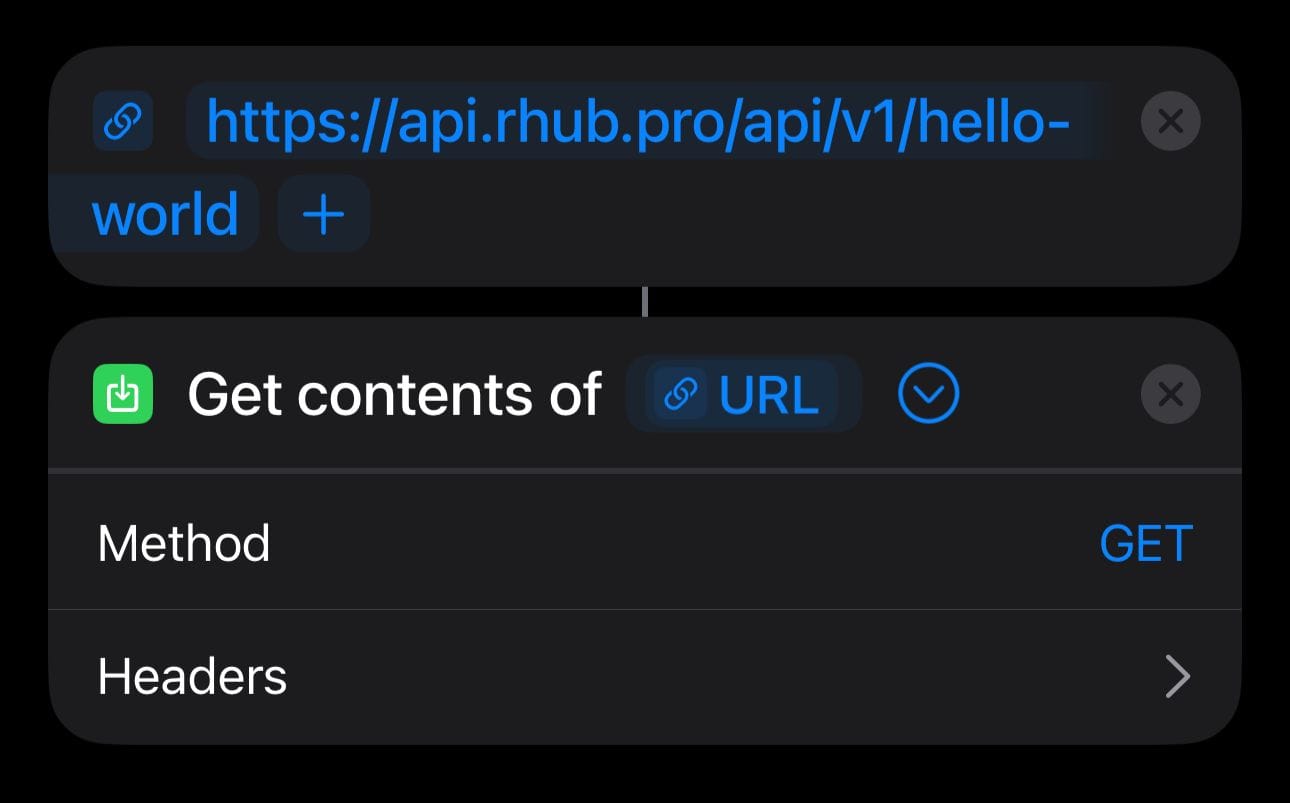Expand Headers with the right chevron

(1178, 677)
